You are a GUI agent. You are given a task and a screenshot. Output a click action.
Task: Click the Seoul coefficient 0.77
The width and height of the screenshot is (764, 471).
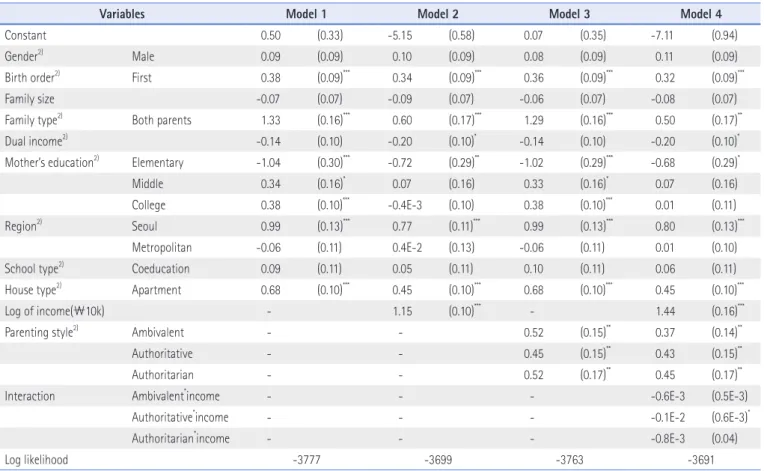(x=402, y=226)
